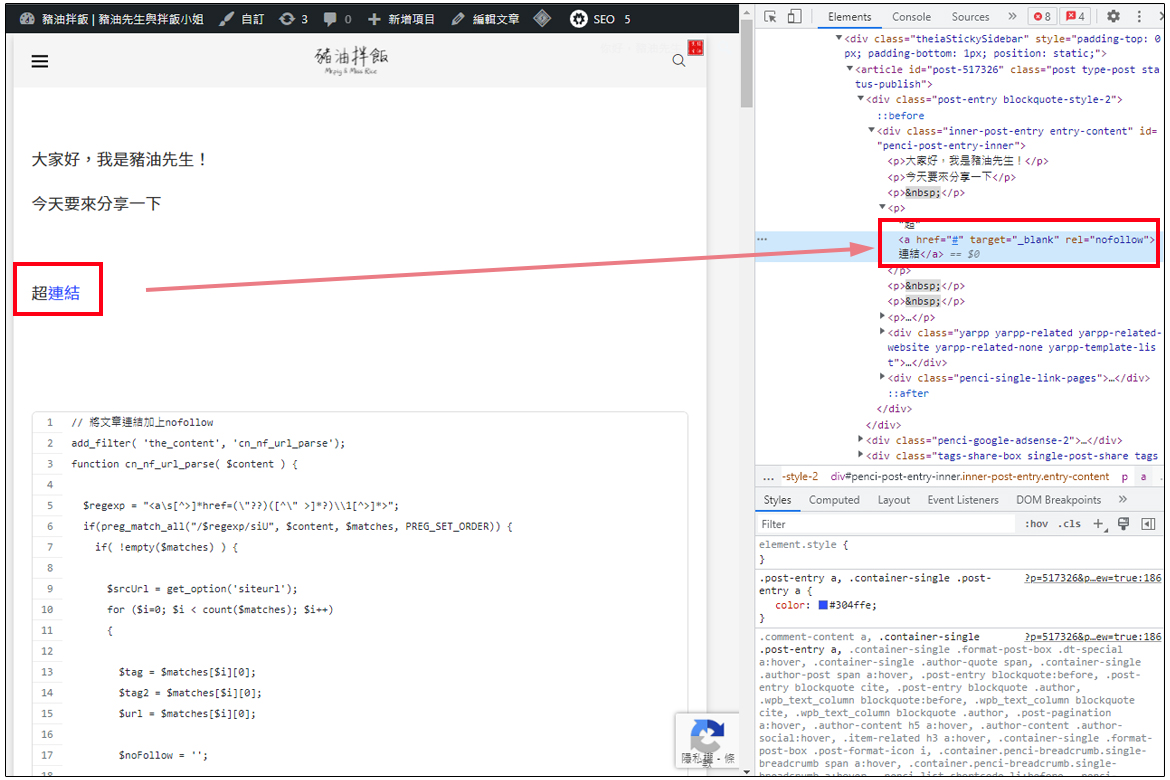Toggle the .cls class editor
The width and height of the screenshot is (1170, 780).
click(x=1069, y=524)
